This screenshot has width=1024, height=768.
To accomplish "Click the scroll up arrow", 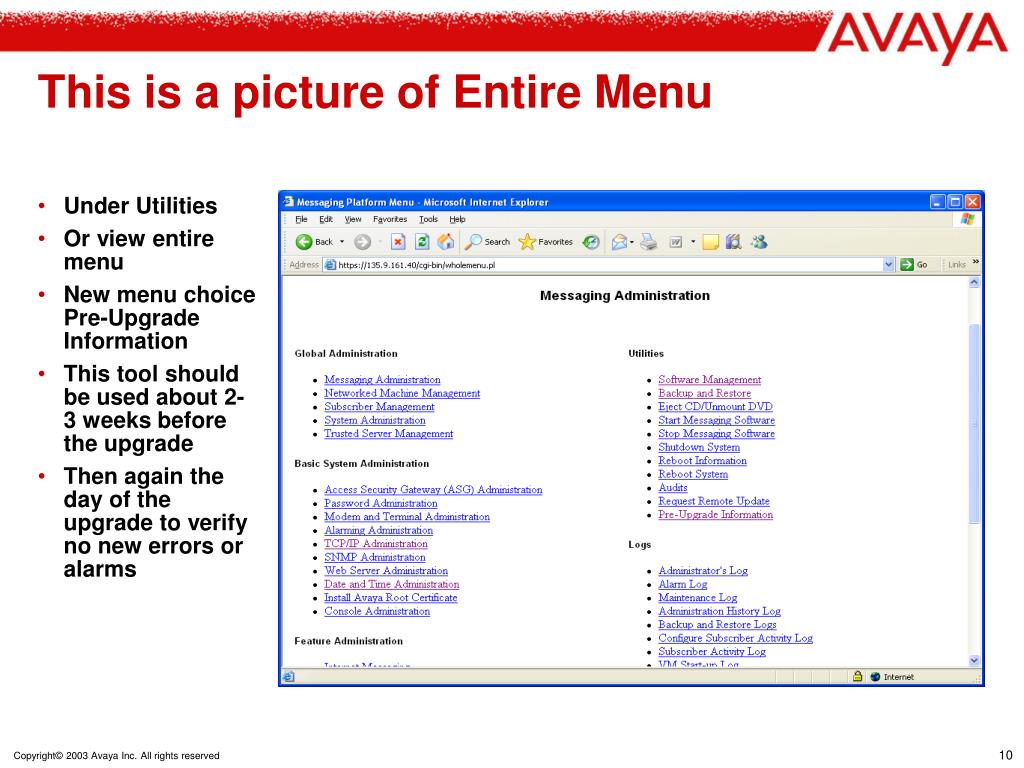I will point(974,283).
